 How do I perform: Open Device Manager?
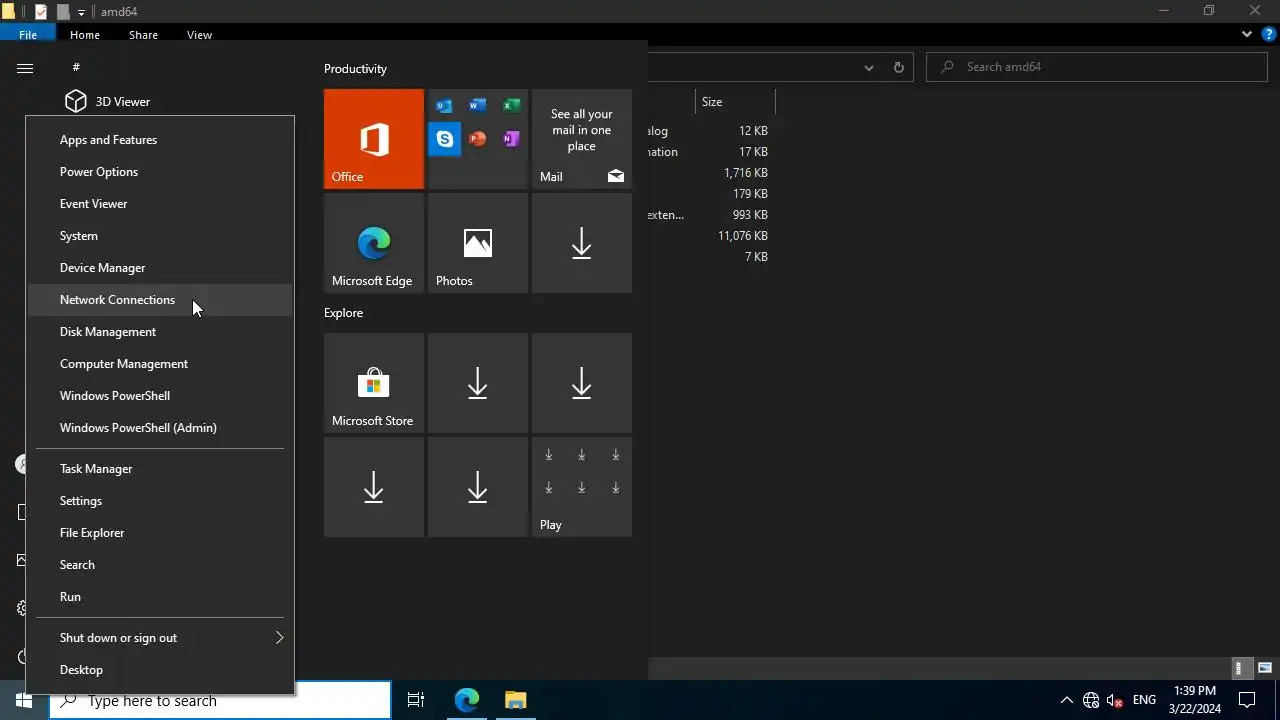160,268
